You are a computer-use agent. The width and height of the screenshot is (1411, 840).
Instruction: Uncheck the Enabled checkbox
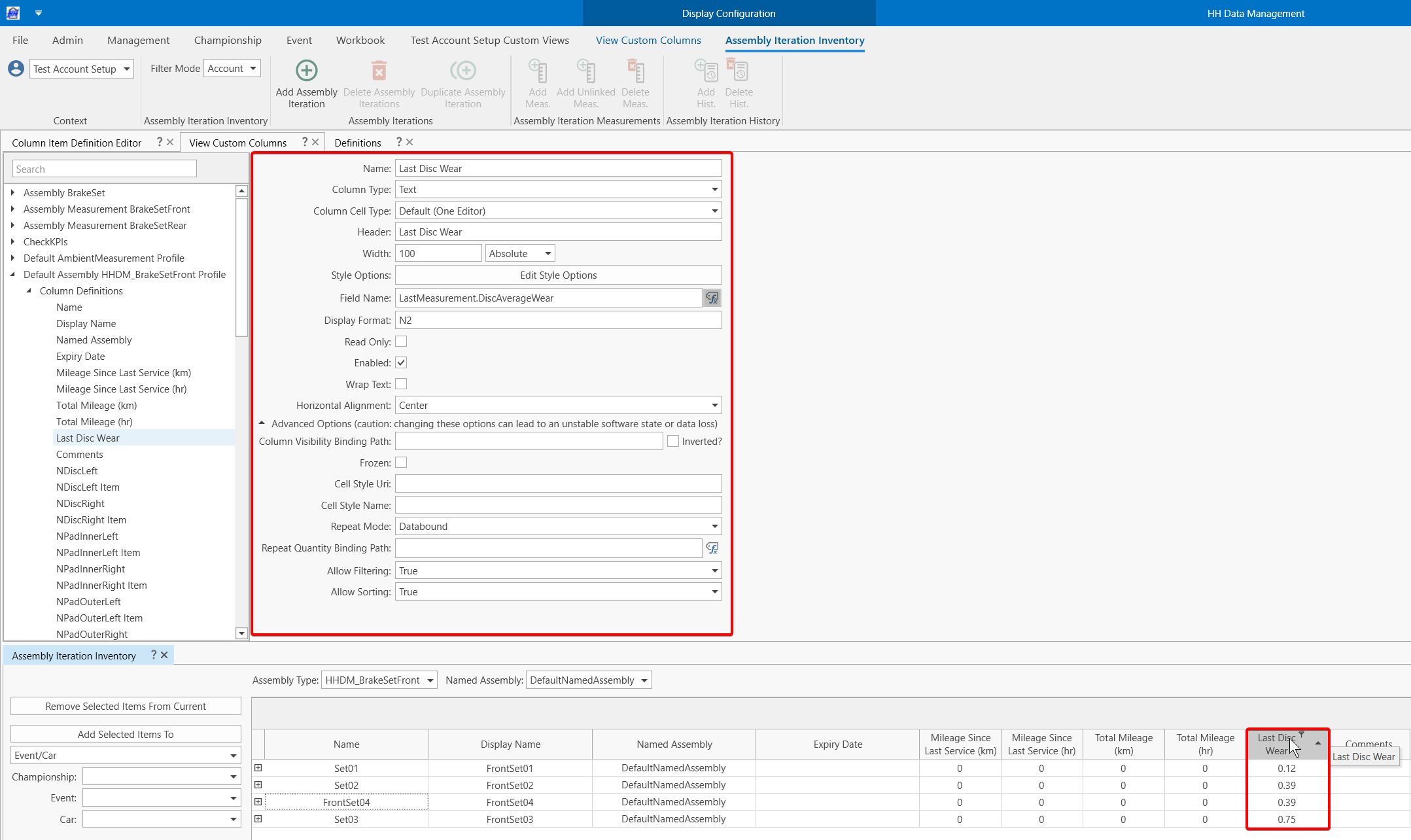coord(401,362)
